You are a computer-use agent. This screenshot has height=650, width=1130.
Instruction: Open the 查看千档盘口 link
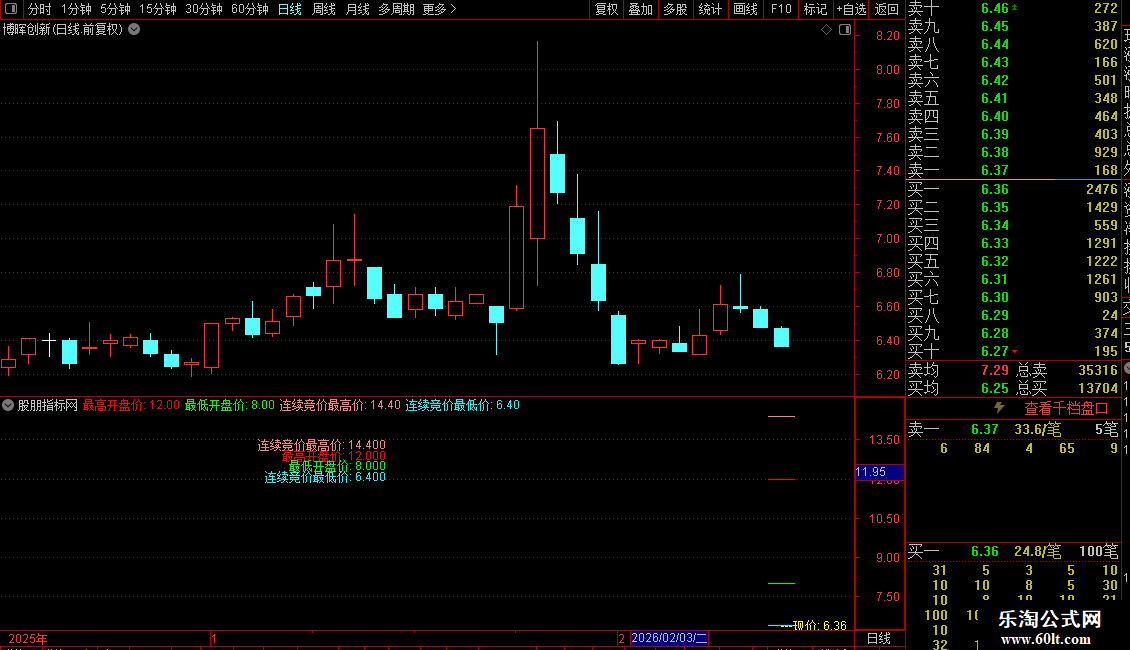pos(1066,408)
